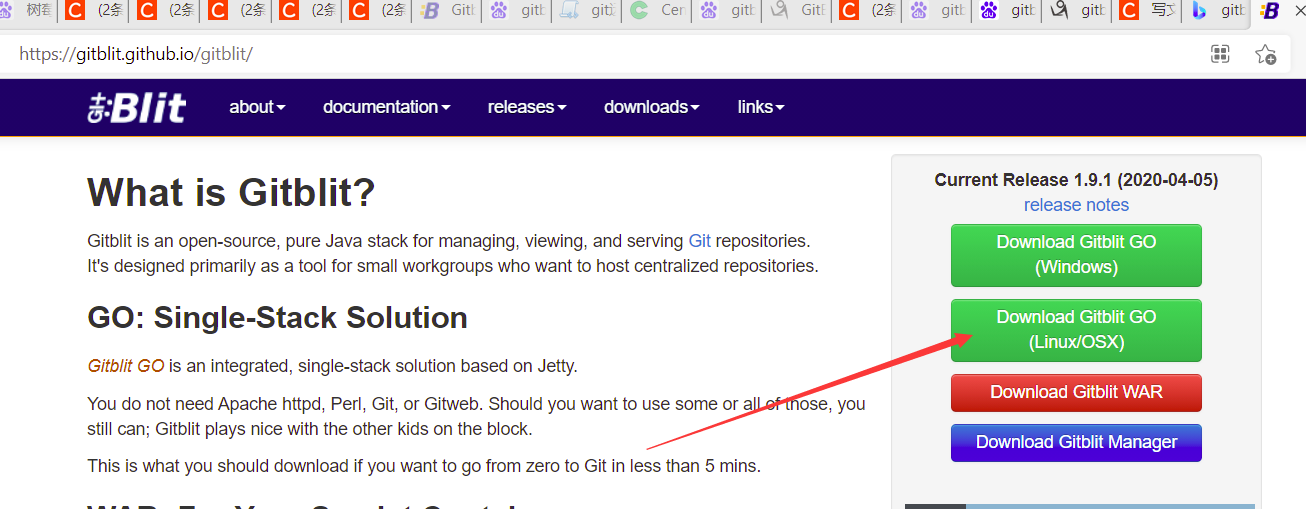Open the browser extensions grid icon
Image resolution: width=1306 pixels, height=509 pixels.
(1220, 54)
